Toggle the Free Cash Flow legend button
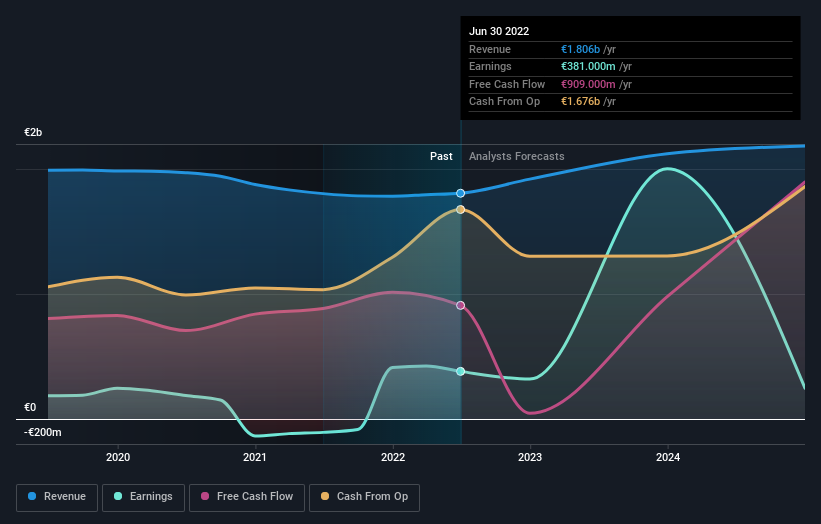This screenshot has width=821, height=524. point(247,497)
